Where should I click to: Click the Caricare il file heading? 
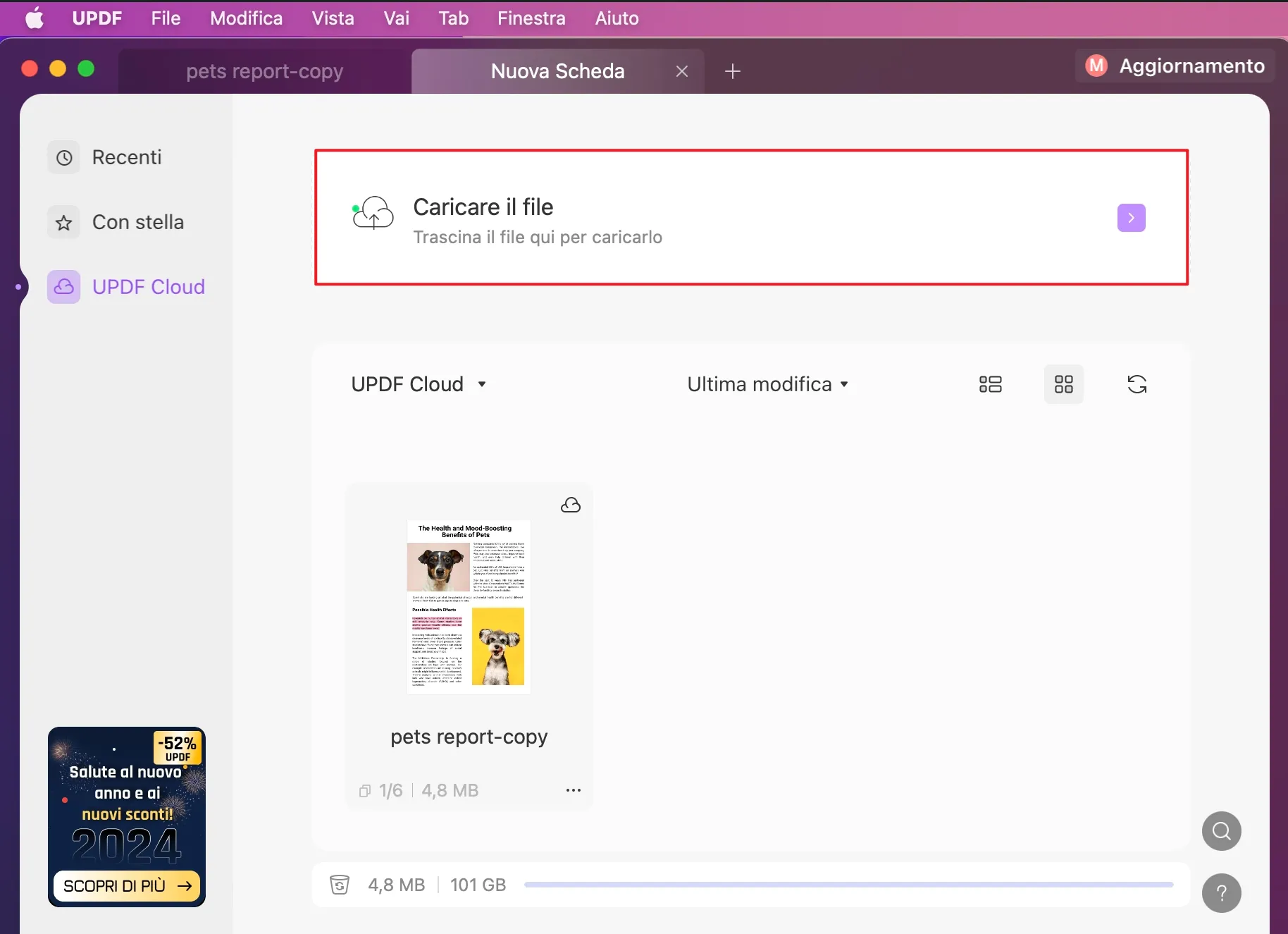click(483, 207)
